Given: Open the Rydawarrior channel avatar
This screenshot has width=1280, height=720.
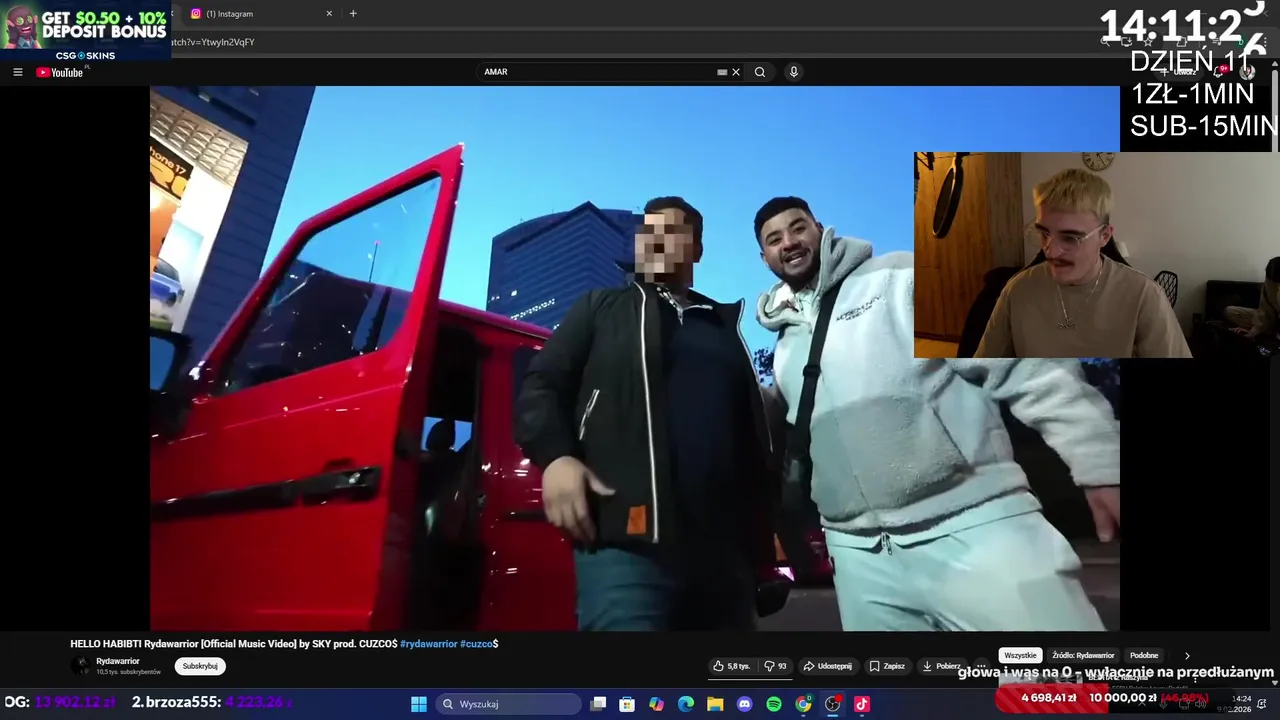Looking at the screenshot, I should click(81, 666).
